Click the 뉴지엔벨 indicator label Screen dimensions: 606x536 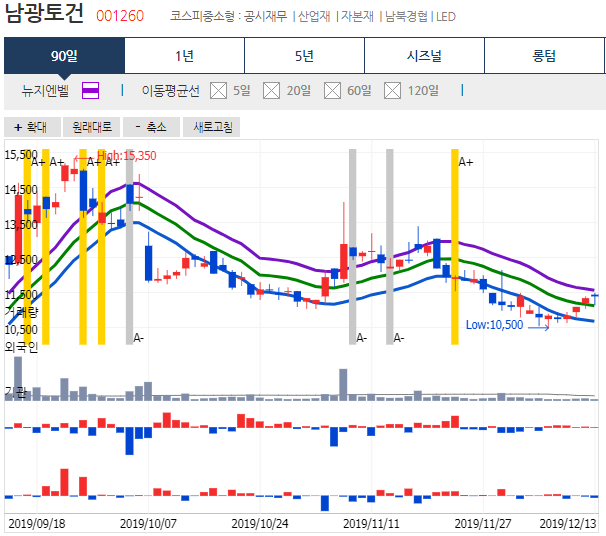tap(45, 91)
